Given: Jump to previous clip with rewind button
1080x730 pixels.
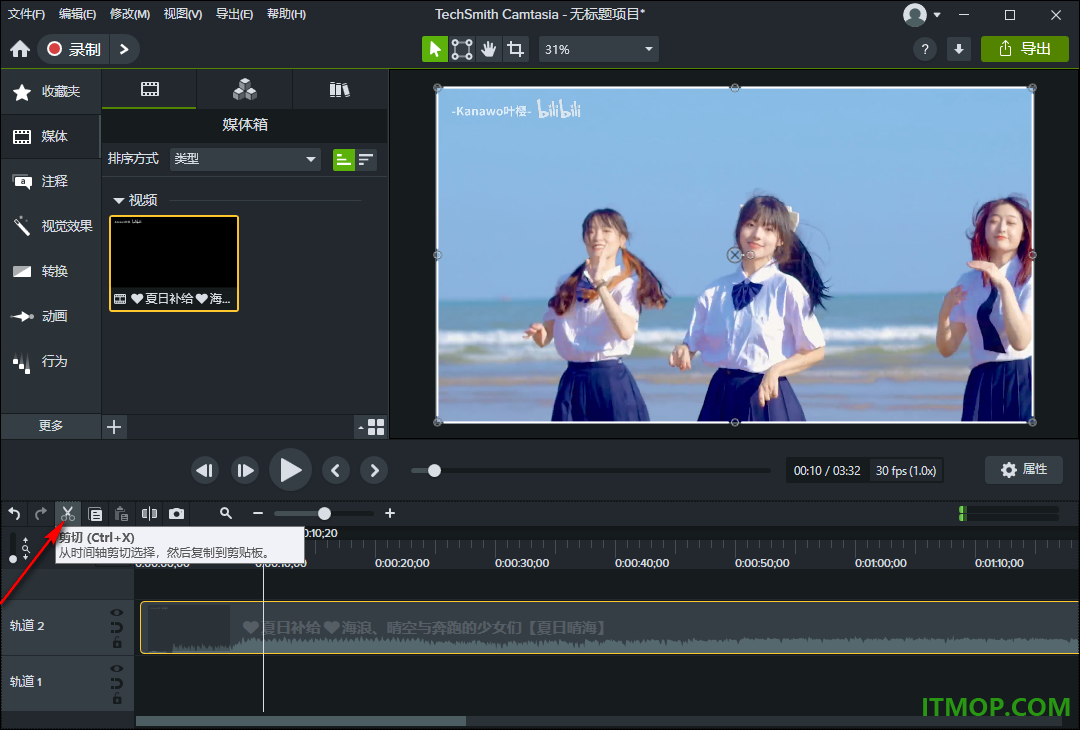Looking at the screenshot, I should coord(205,470).
